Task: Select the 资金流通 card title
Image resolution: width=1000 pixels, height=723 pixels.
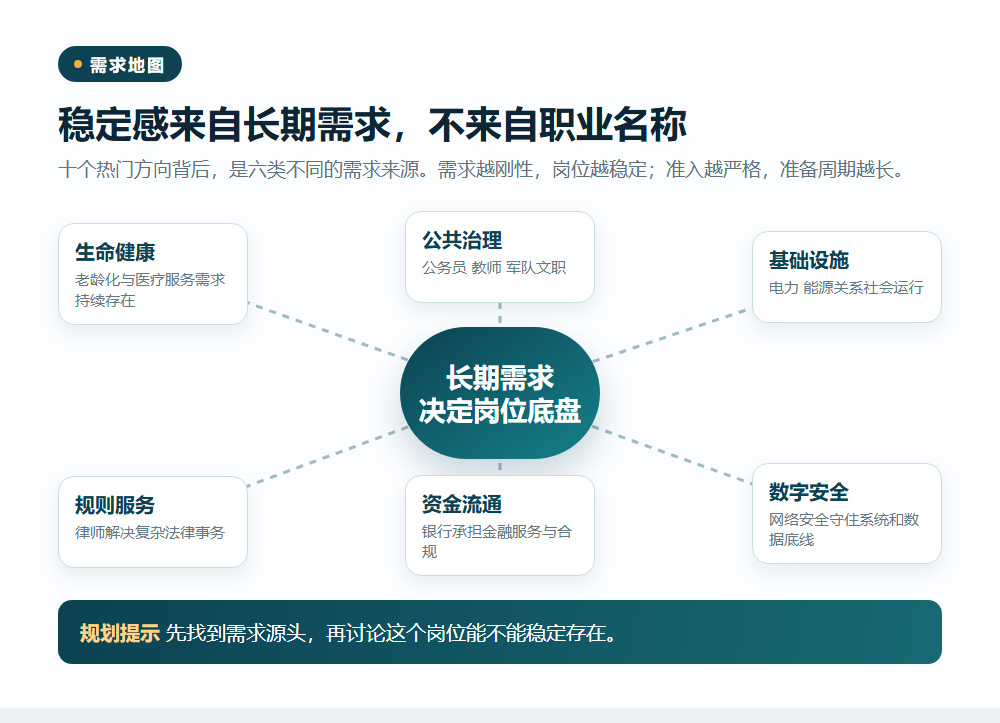Action: tap(462, 504)
